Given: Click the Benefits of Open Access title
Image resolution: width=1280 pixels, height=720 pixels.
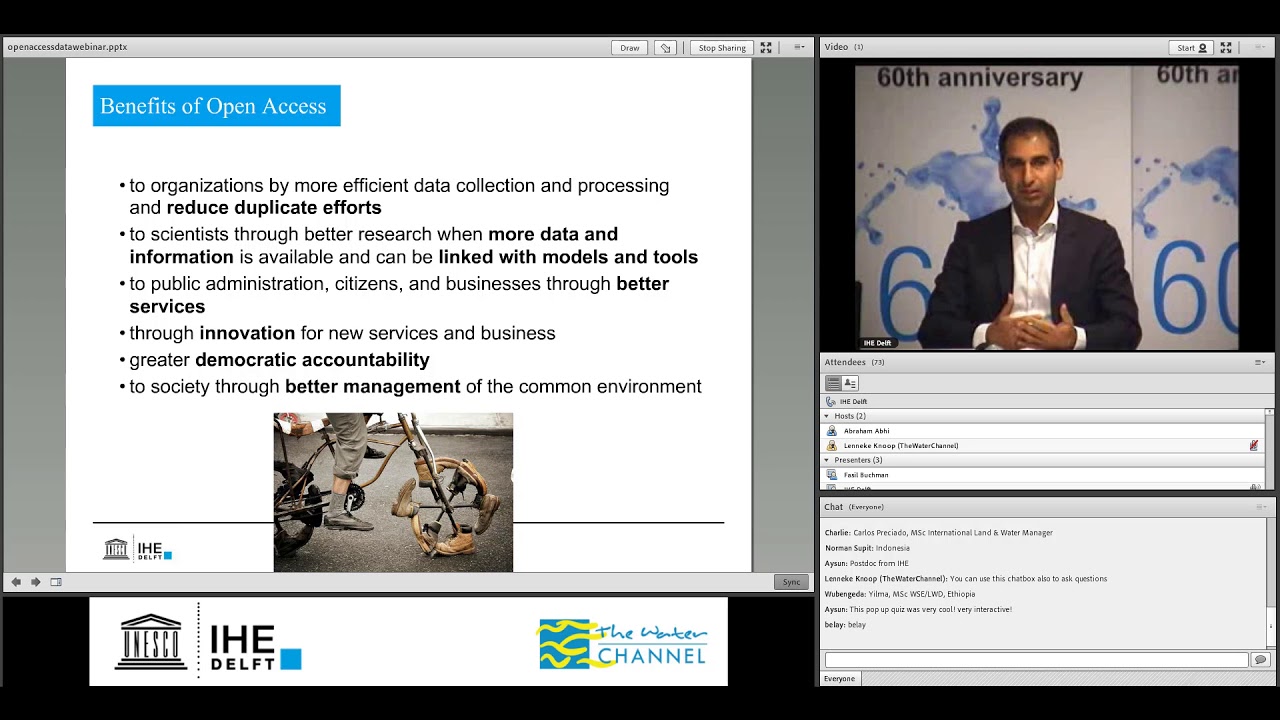Looking at the screenshot, I should coord(216,106).
